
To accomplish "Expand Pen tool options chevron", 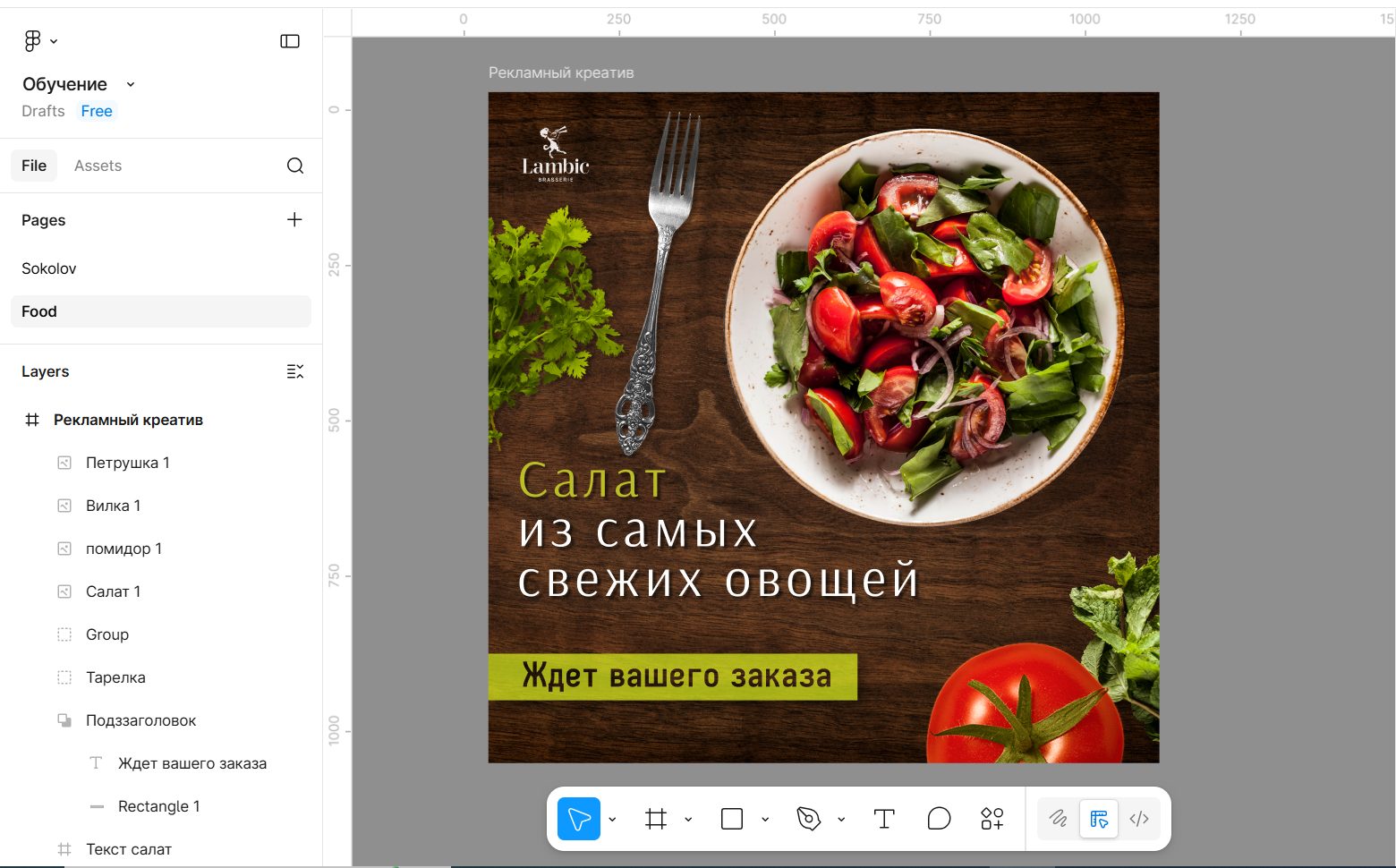I will [x=841, y=819].
